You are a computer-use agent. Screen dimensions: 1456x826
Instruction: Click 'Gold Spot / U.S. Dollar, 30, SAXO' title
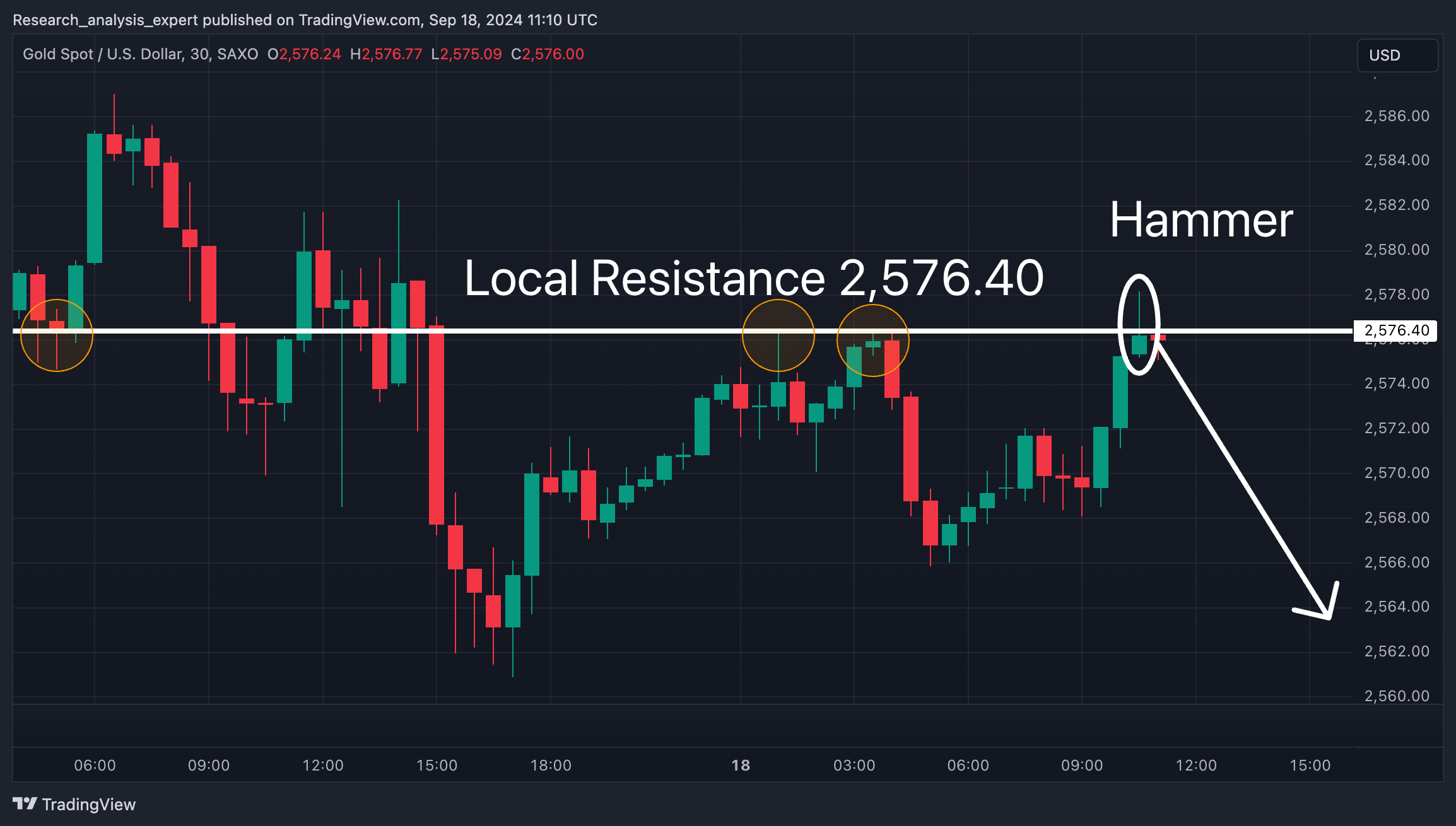pyautogui.click(x=141, y=54)
